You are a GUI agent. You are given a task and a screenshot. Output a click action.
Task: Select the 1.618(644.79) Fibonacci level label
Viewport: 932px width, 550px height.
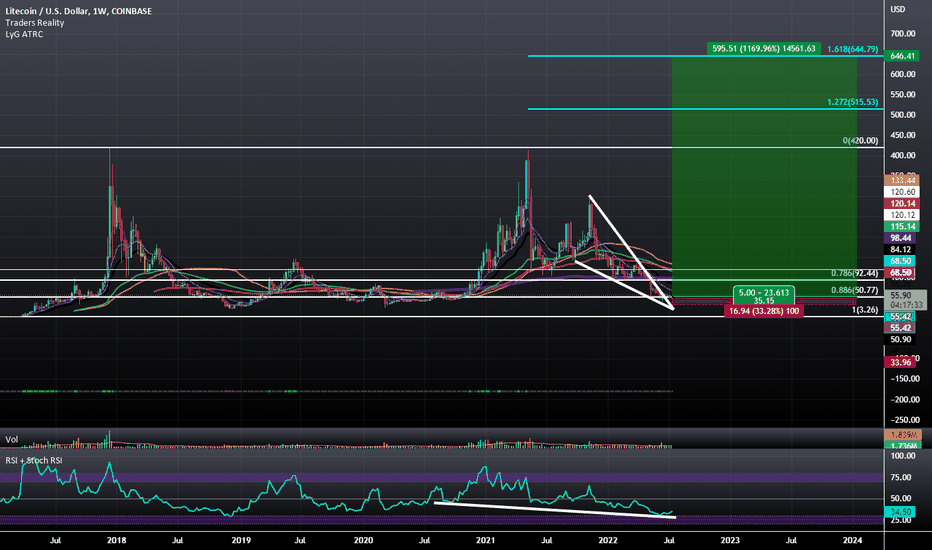852,49
